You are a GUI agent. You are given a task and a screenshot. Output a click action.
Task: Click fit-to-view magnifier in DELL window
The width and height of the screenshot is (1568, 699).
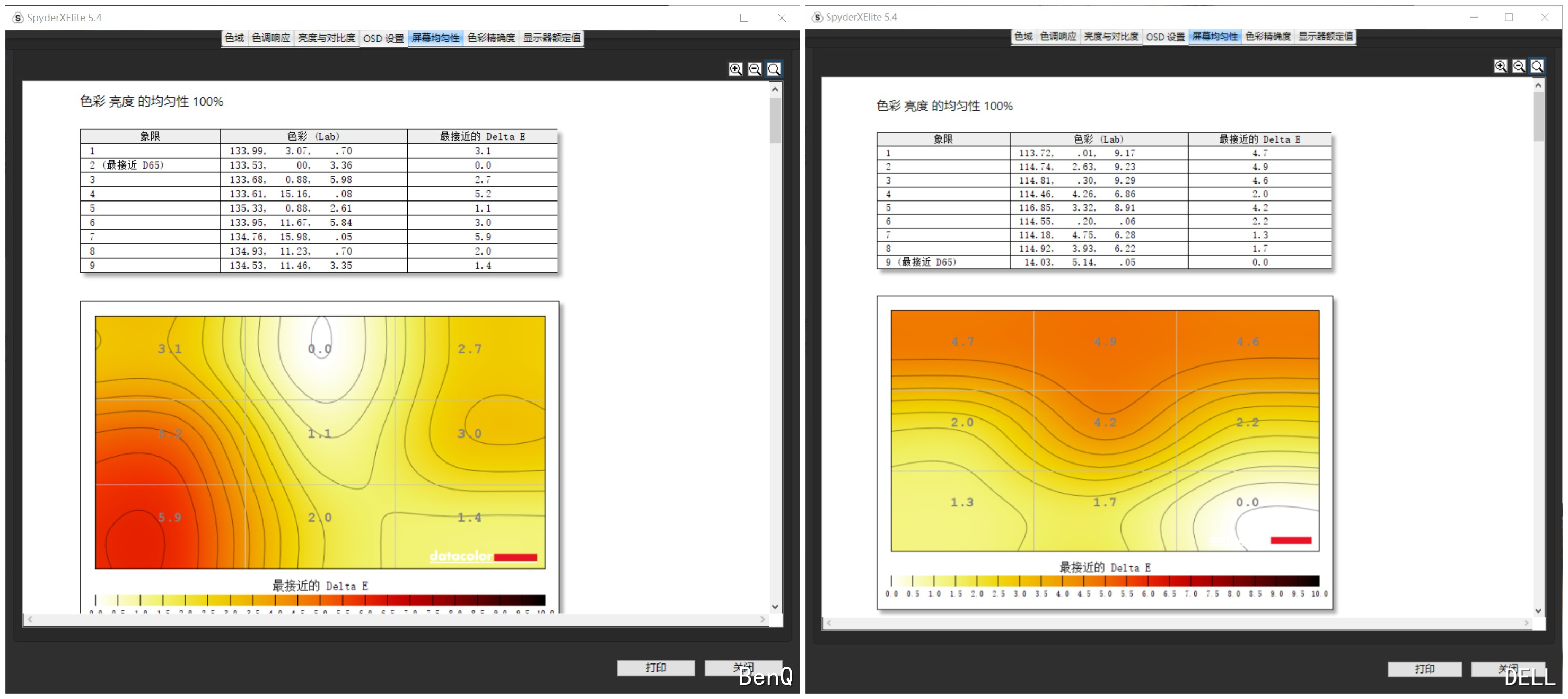pos(1537,66)
